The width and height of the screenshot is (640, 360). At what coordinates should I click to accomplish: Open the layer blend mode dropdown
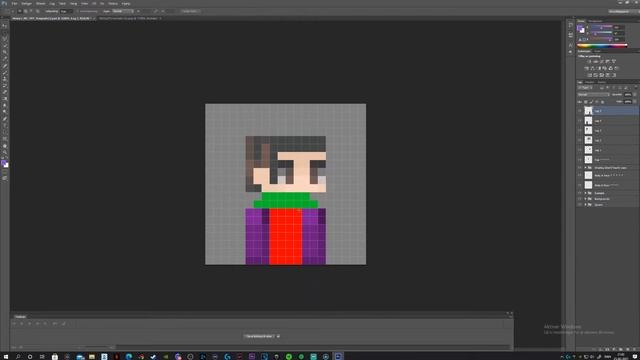pyautogui.click(x=594, y=94)
